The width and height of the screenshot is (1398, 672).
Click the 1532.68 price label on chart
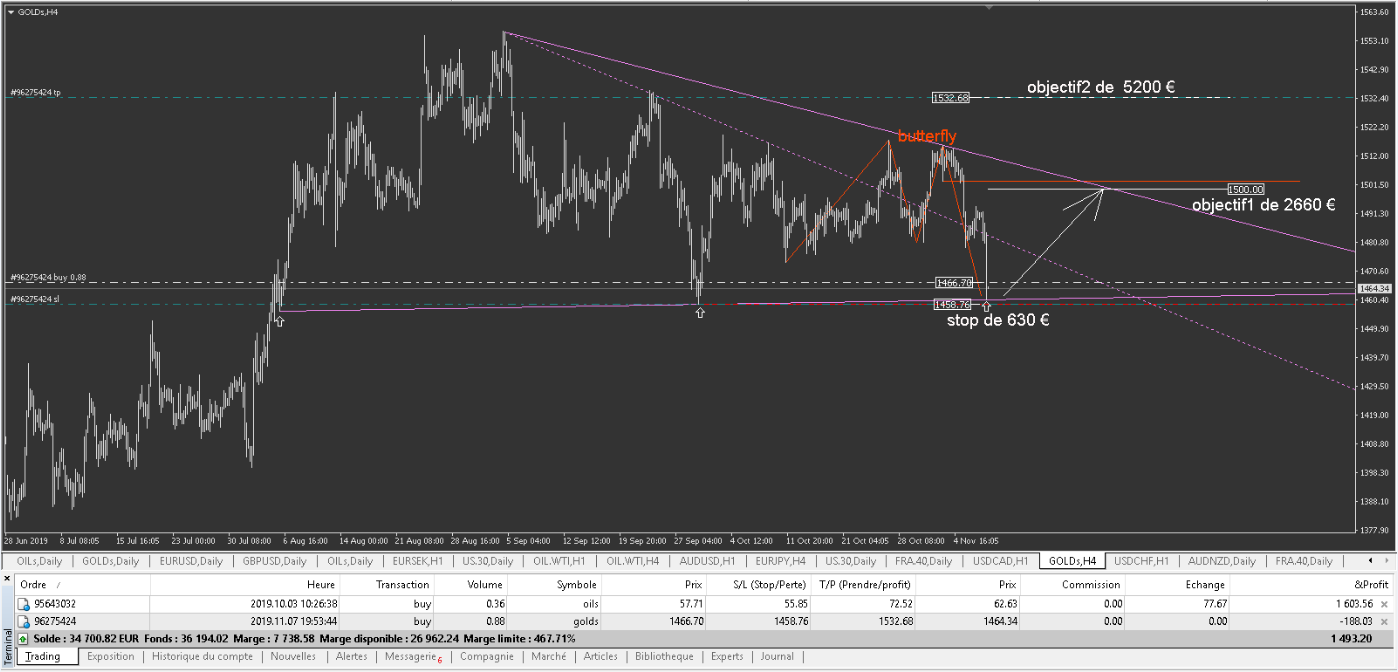tap(951, 98)
